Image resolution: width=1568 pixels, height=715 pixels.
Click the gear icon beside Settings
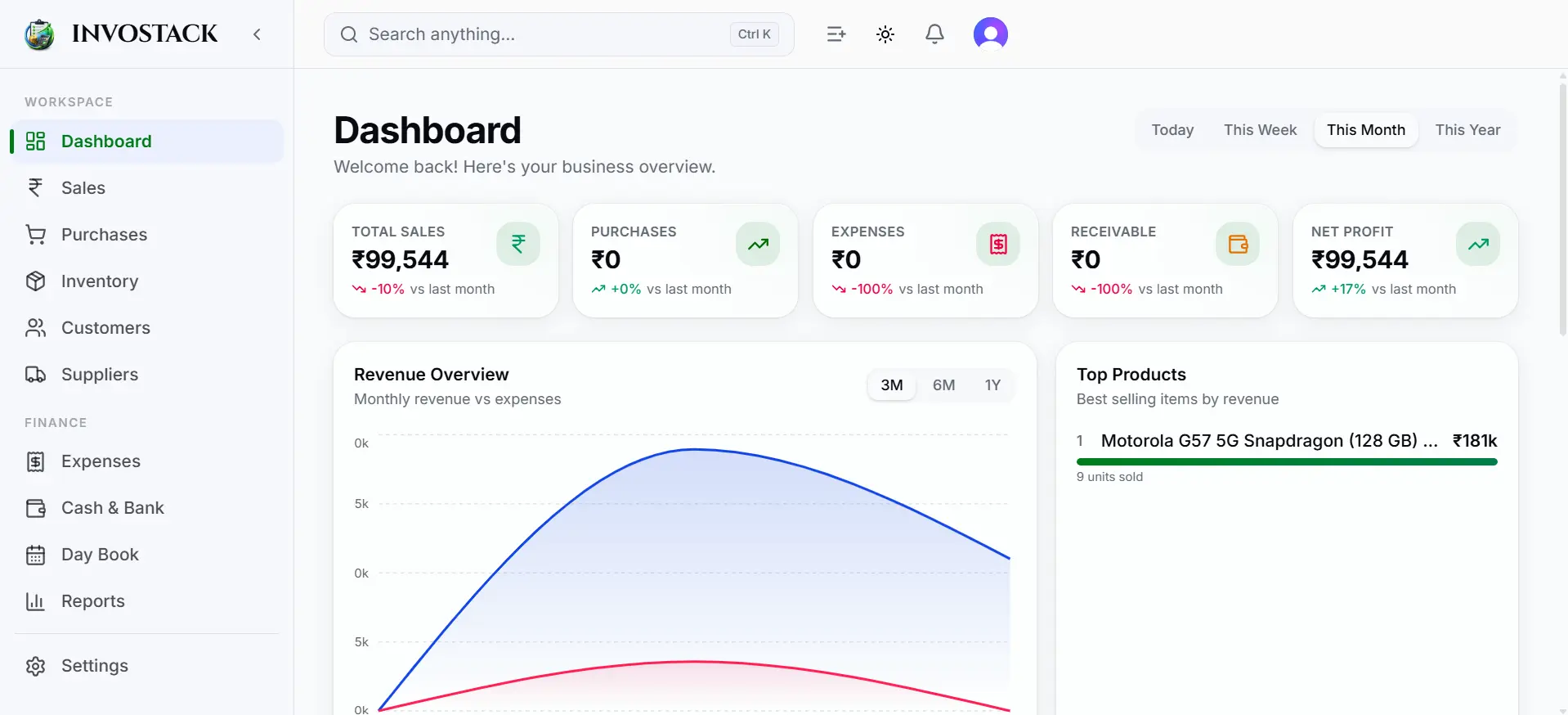pyautogui.click(x=35, y=666)
